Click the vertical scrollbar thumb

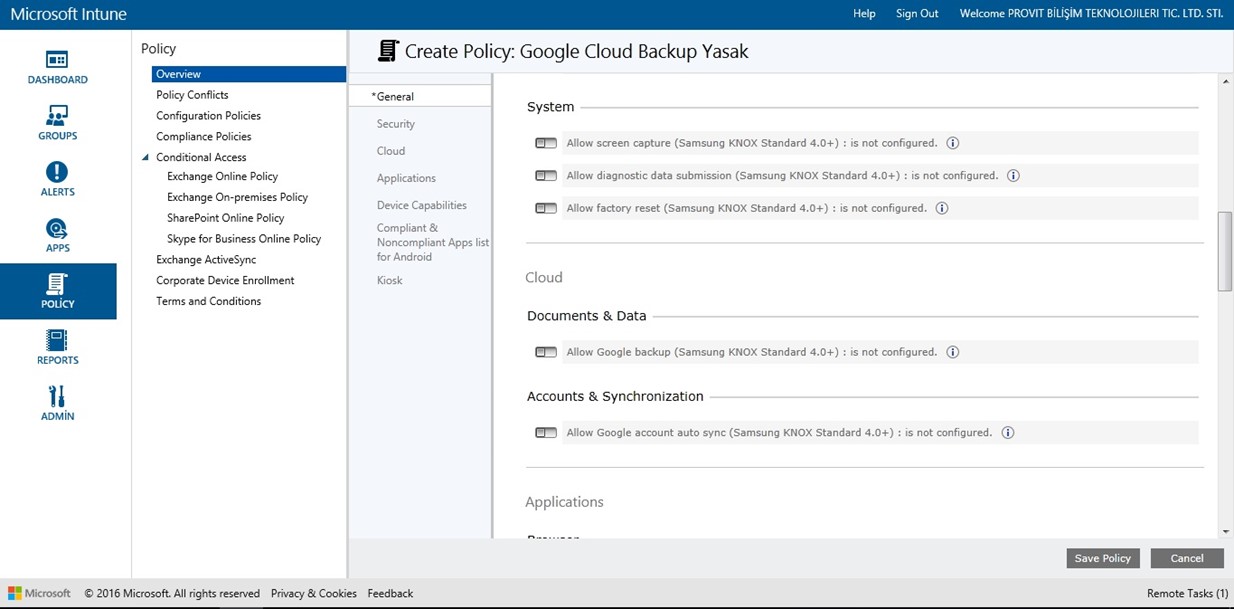[x=1226, y=250]
